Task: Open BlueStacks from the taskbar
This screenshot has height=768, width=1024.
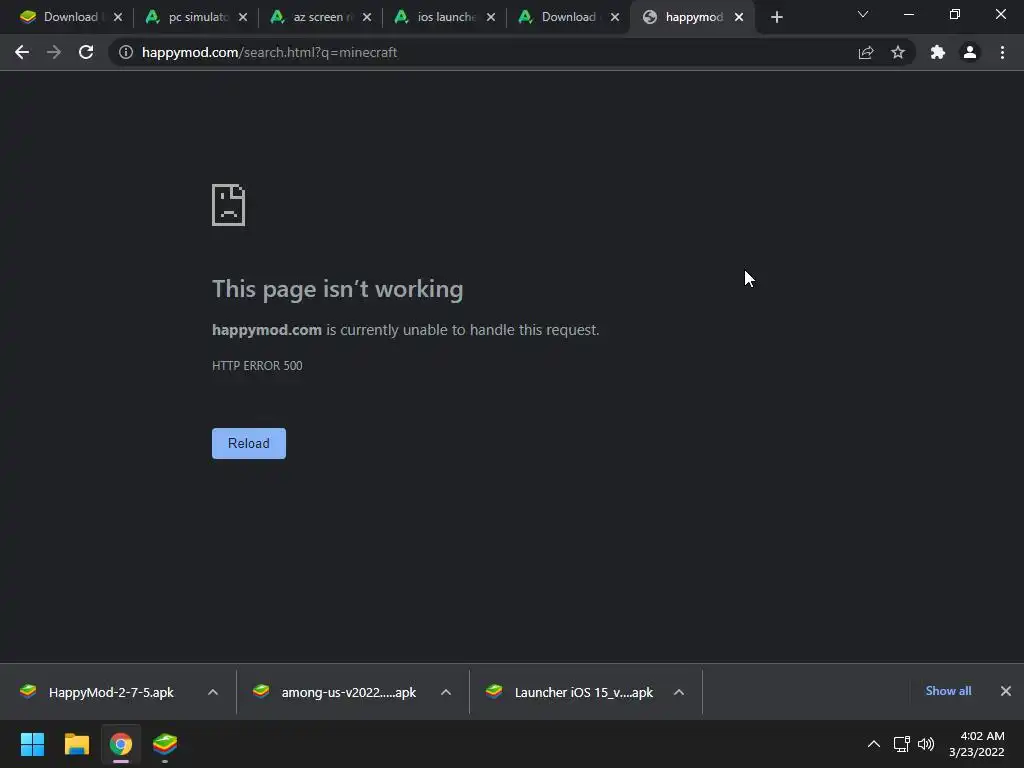Action: click(165, 744)
